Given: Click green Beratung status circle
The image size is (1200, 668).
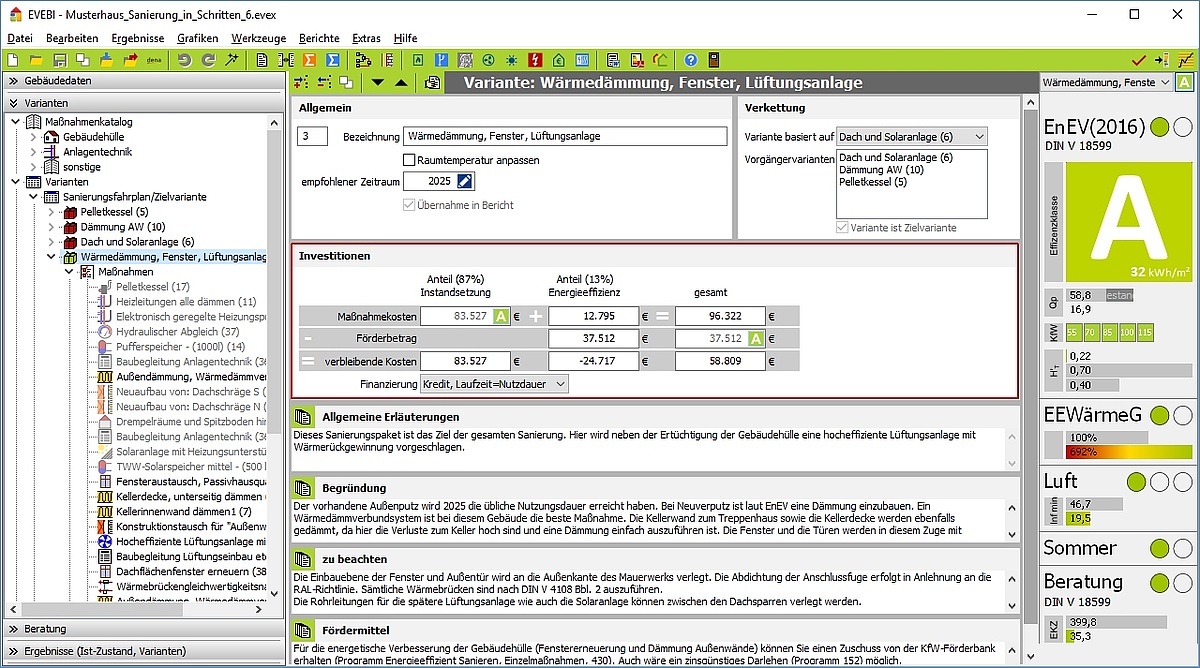Looking at the screenshot, I should [x=1159, y=582].
